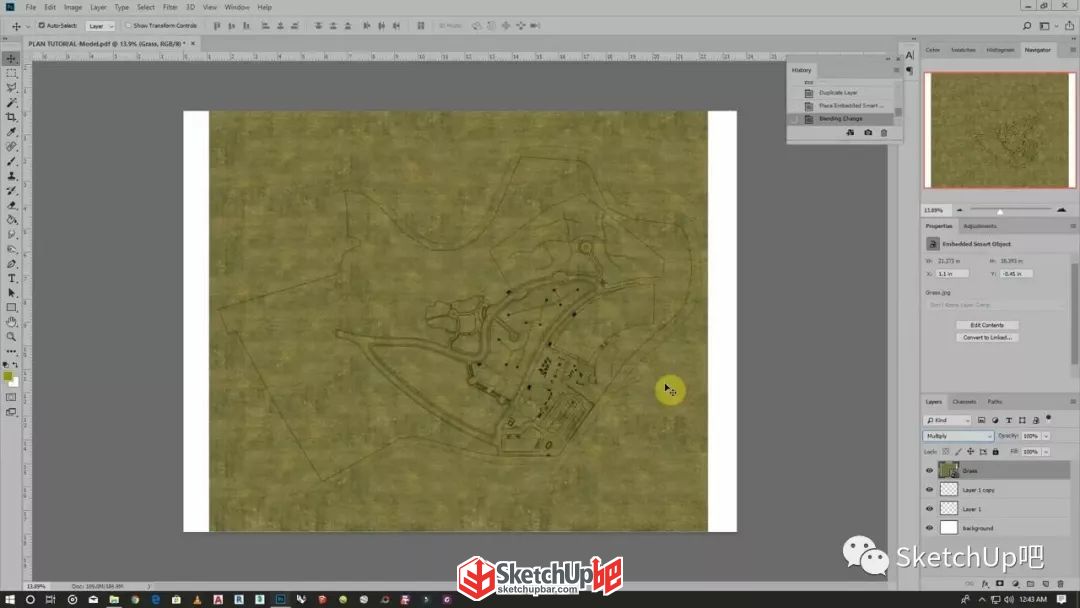Select the Pen tool

tap(11, 264)
